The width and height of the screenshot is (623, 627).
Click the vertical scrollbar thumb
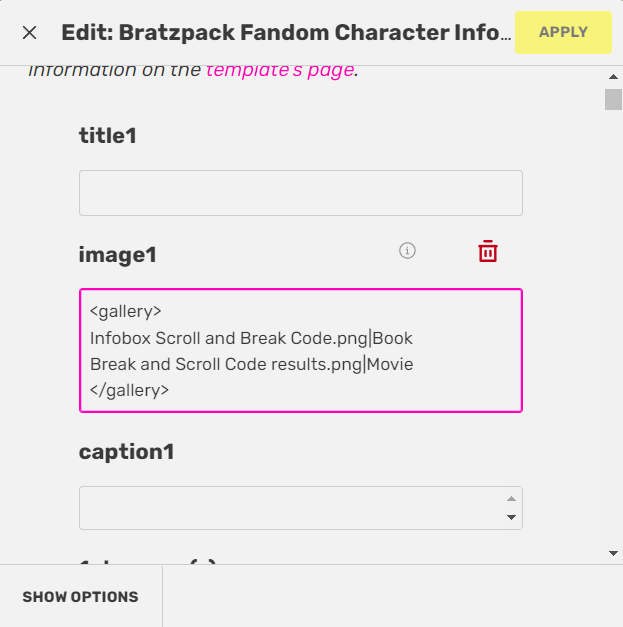(613, 99)
